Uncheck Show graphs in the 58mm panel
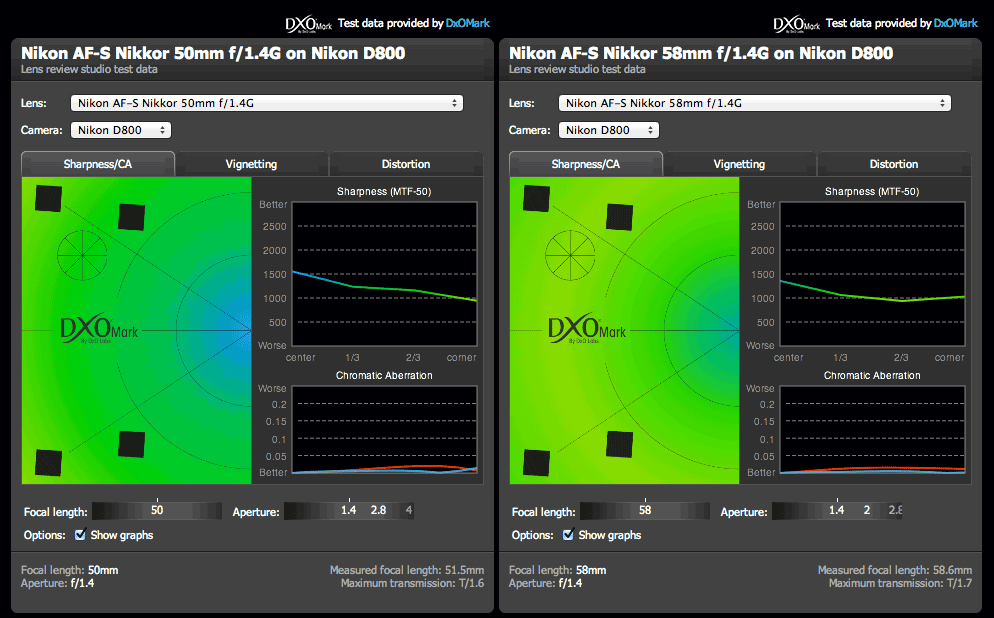 pos(569,534)
